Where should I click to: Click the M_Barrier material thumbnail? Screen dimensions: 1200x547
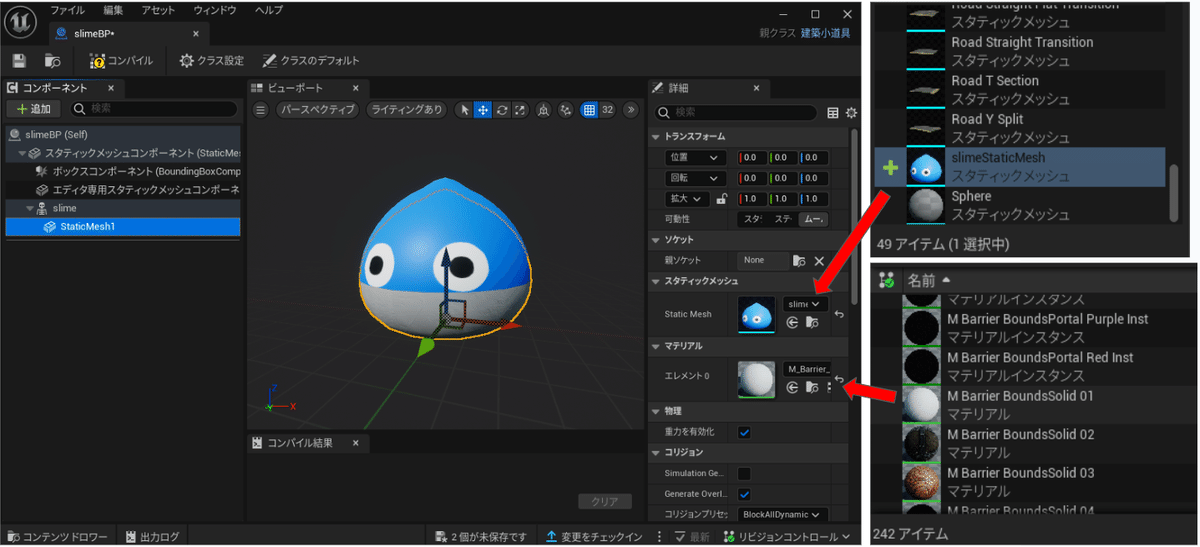[x=757, y=380]
